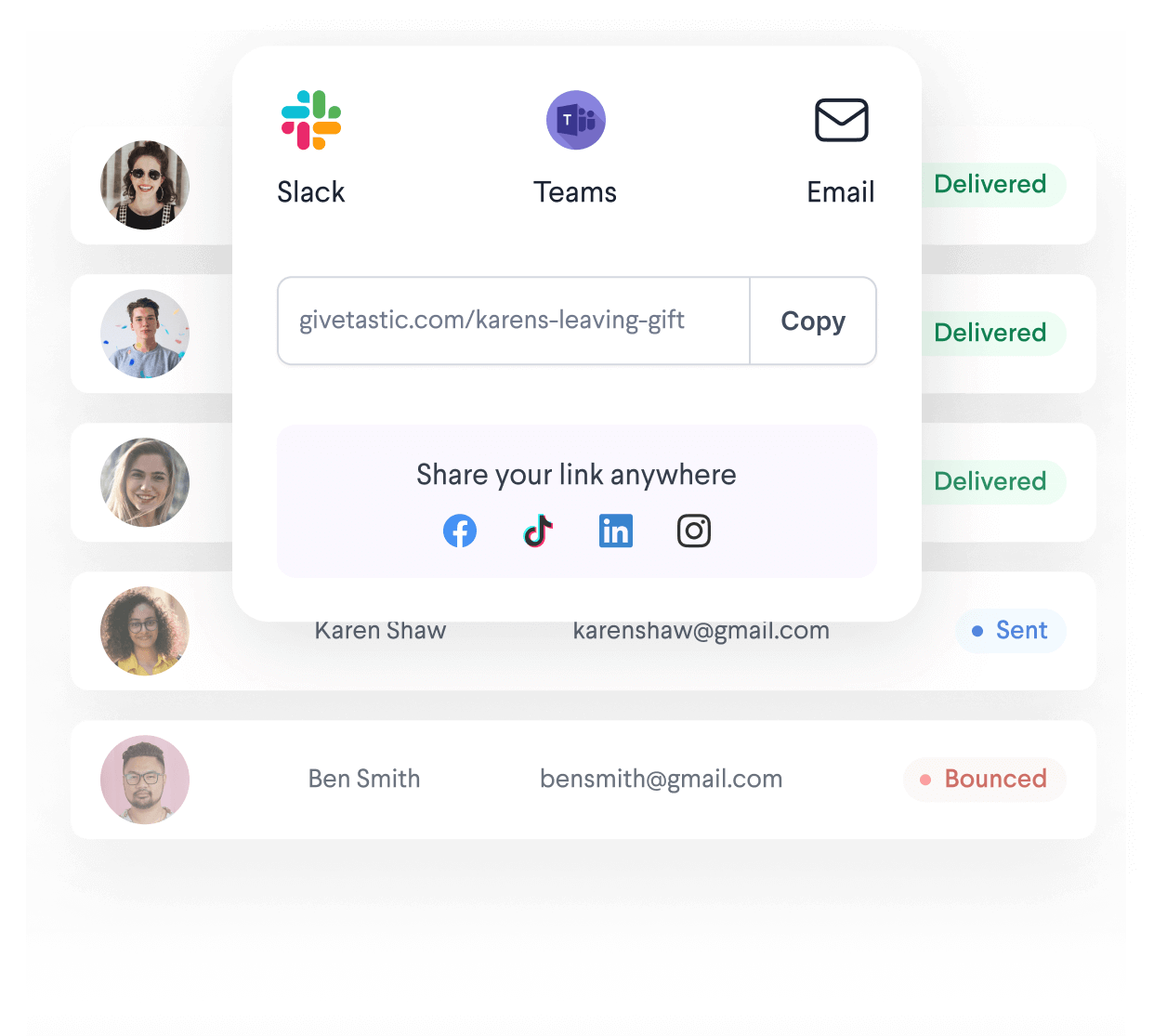Select bensmith@gmail.com email address
This screenshot has height=1036, width=1167.
click(662, 779)
